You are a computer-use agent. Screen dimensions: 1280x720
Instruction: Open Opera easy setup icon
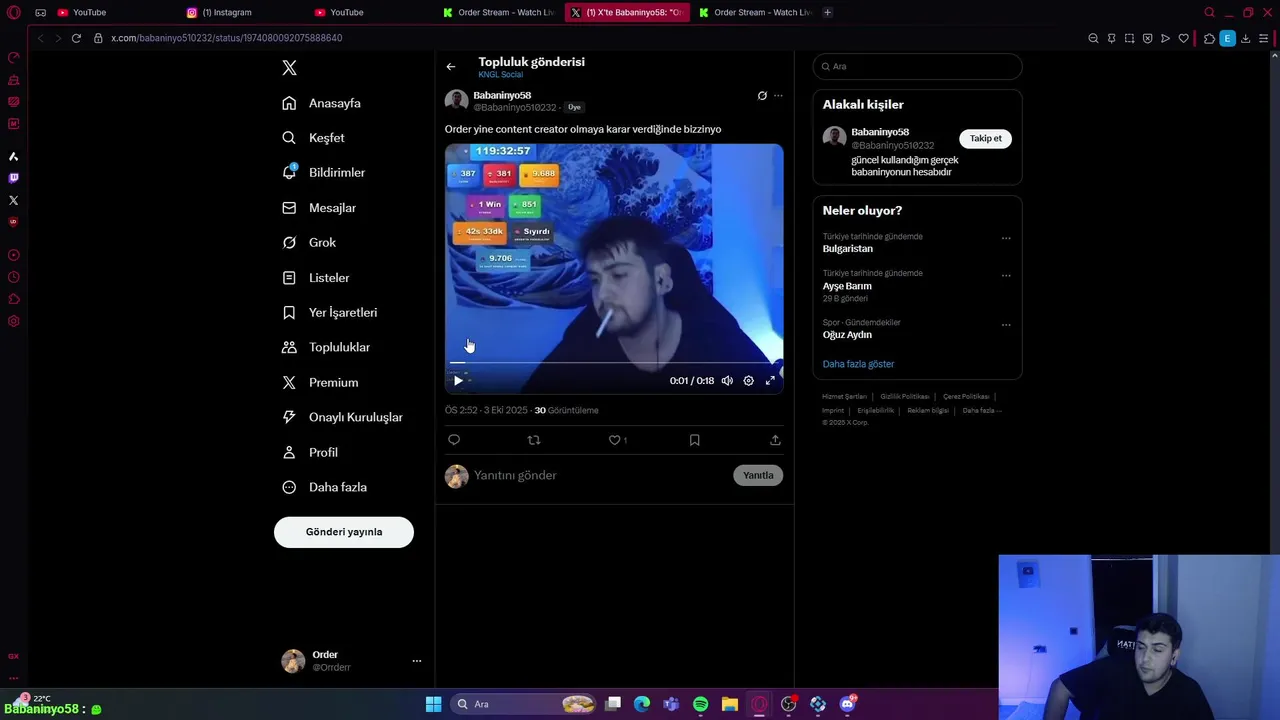coord(1264,38)
